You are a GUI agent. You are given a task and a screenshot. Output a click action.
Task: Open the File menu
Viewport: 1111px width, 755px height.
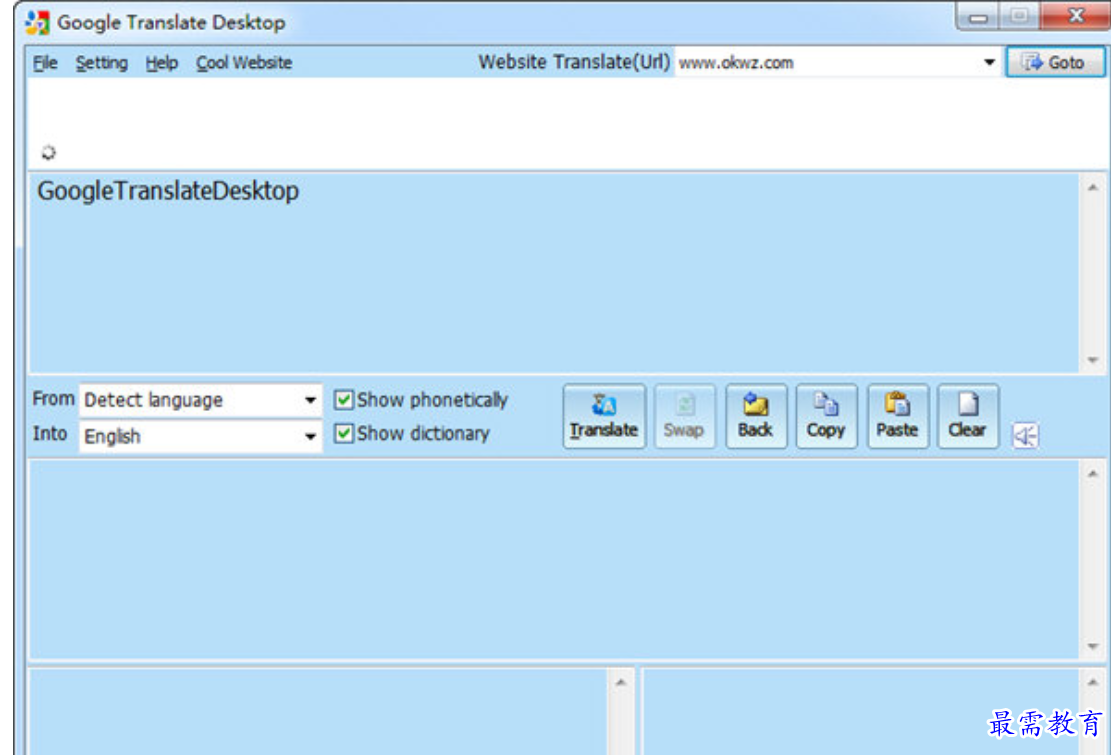point(45,63)
